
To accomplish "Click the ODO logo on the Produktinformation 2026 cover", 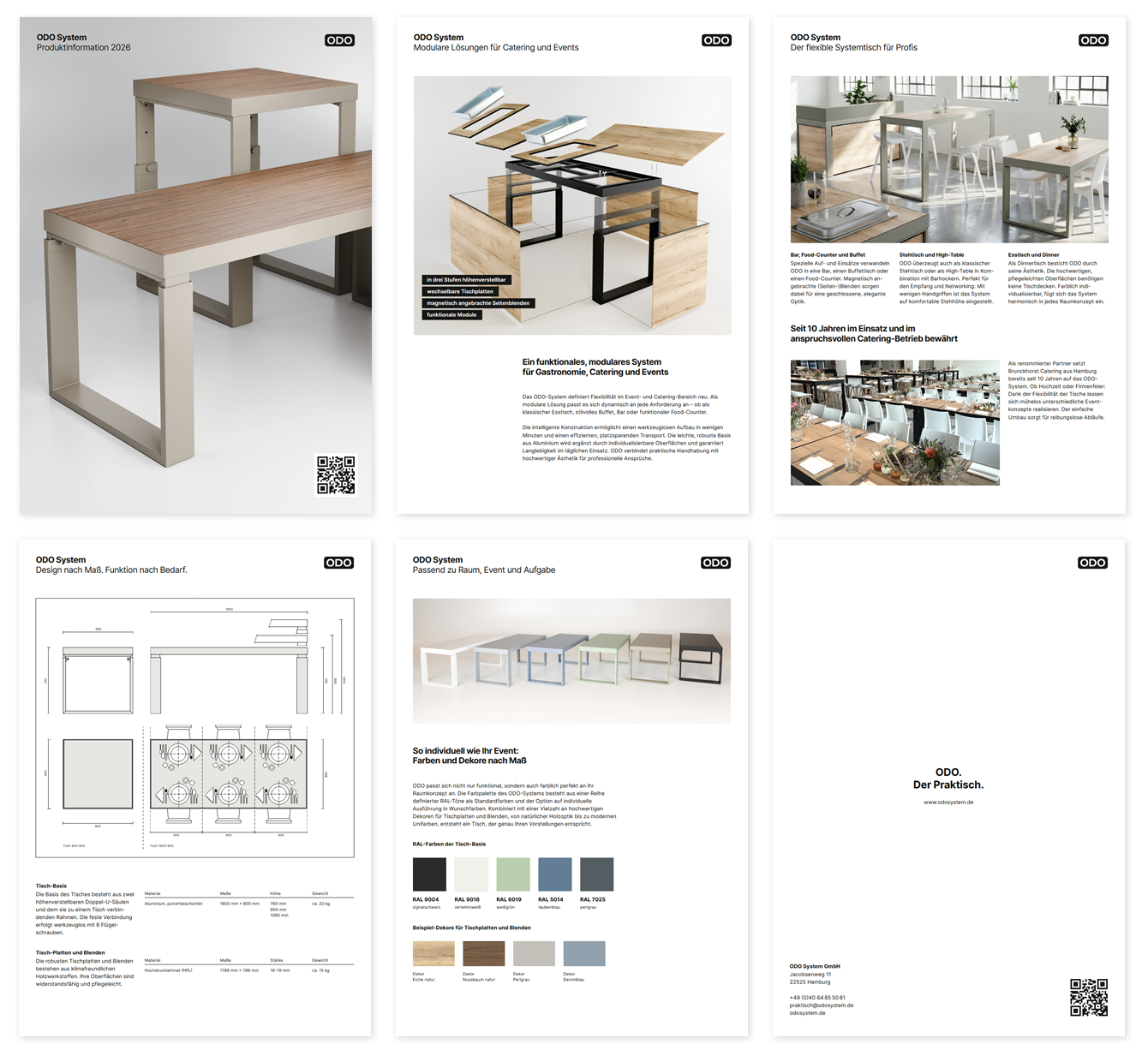I will [x=340, y=40].
